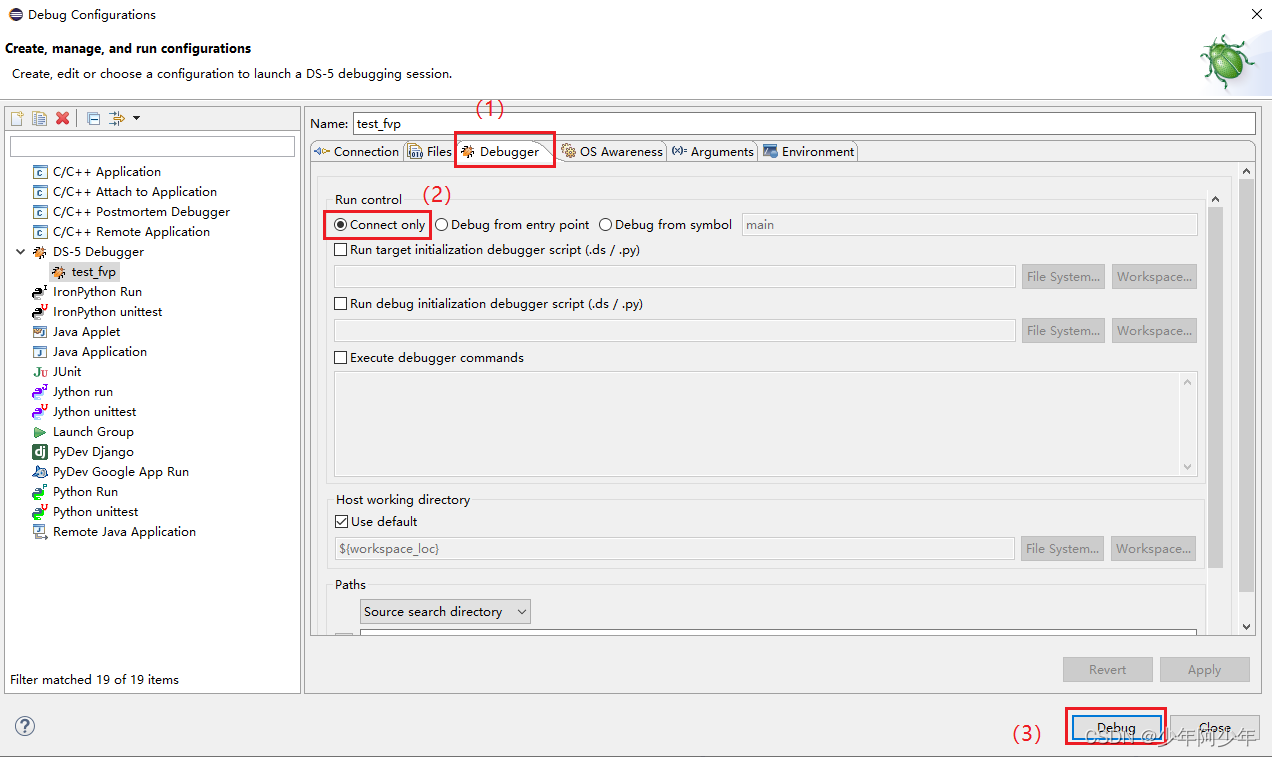Create a new launch configuration

(x=16, y=117)
